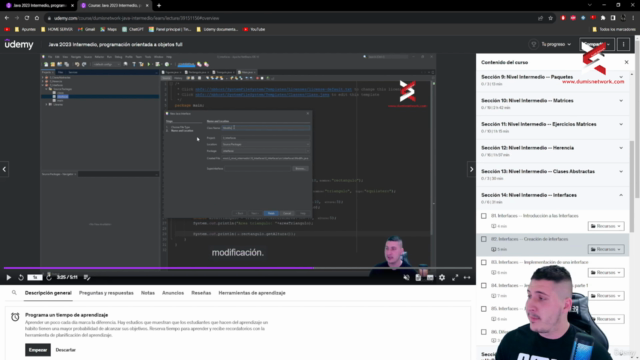Image resolution: width=640 pixels, height=360 pixels.
Task: Go to the browser home page
Action: coord(37,18)
